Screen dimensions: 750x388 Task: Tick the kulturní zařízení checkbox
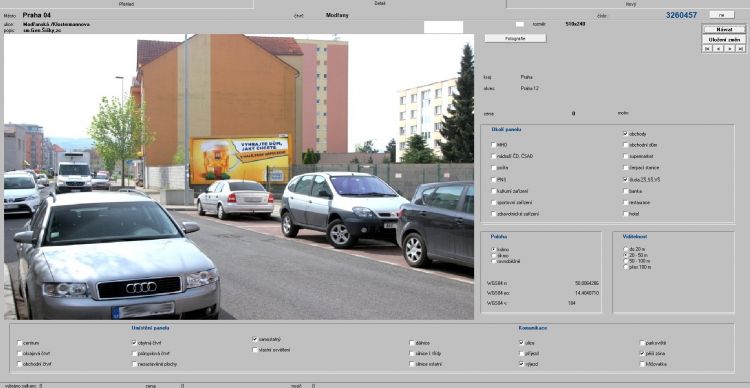494,191
